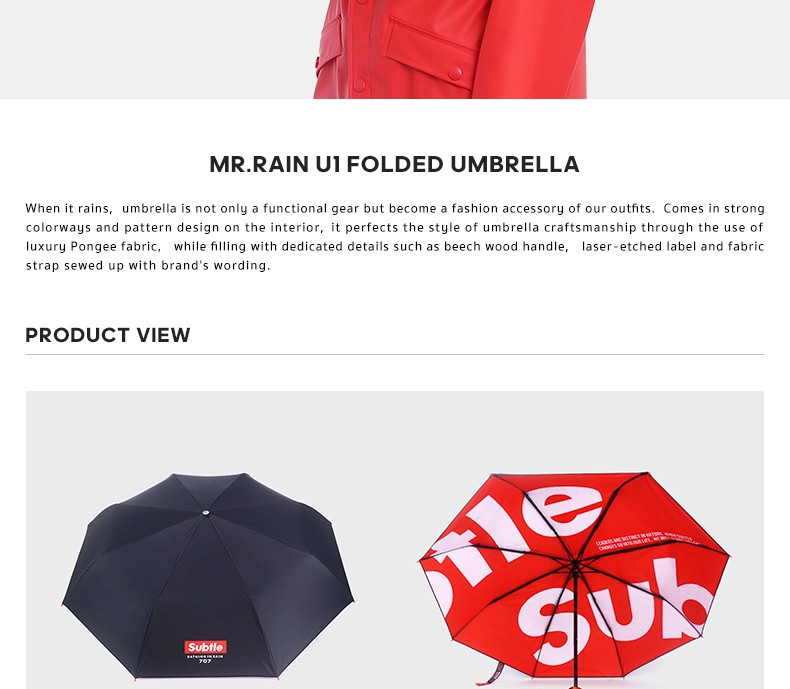Image resolution: width=790 pixels, height=689 pixels.
Task: Click the PRODUCT VIEW section heading
Action: point(108,335)
